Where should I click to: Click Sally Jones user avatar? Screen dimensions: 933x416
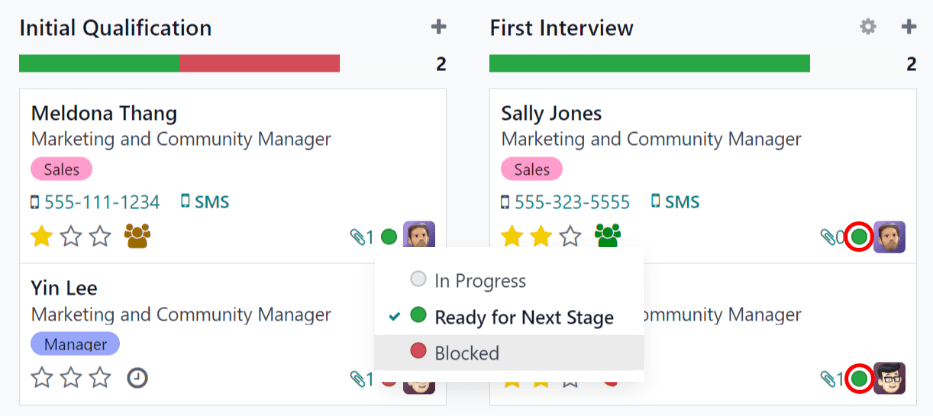889,237
